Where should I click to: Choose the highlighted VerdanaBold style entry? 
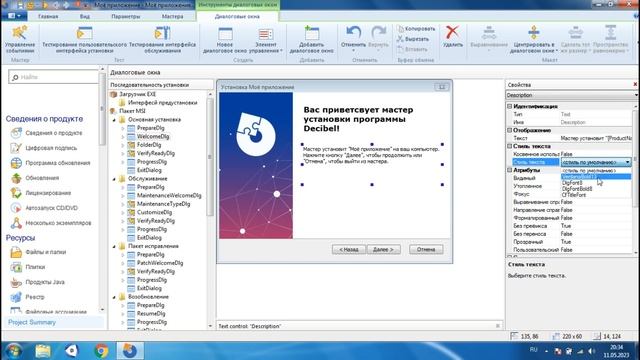pos(596,177)
